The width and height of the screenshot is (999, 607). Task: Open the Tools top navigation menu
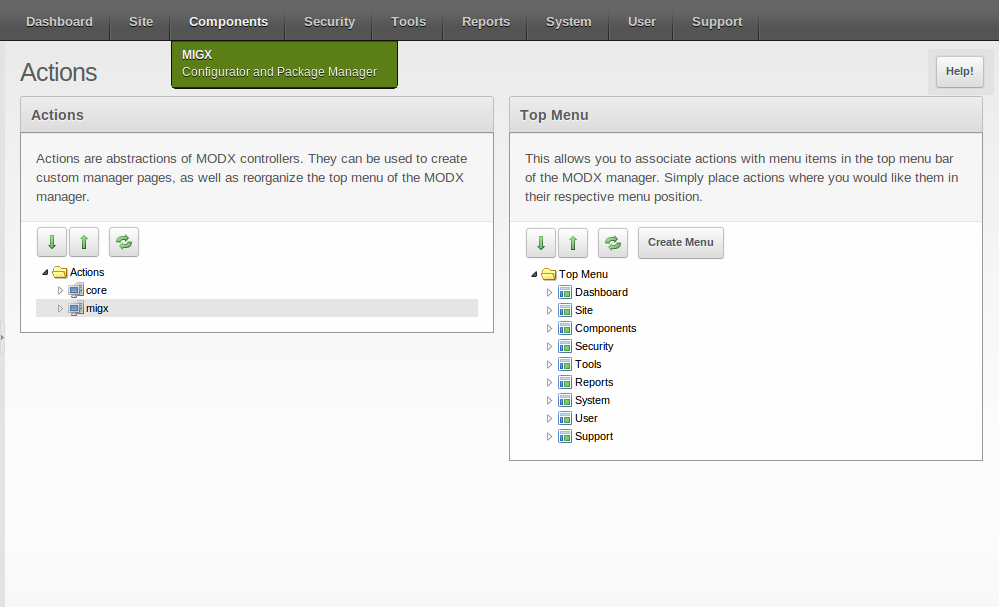[408, 21]
